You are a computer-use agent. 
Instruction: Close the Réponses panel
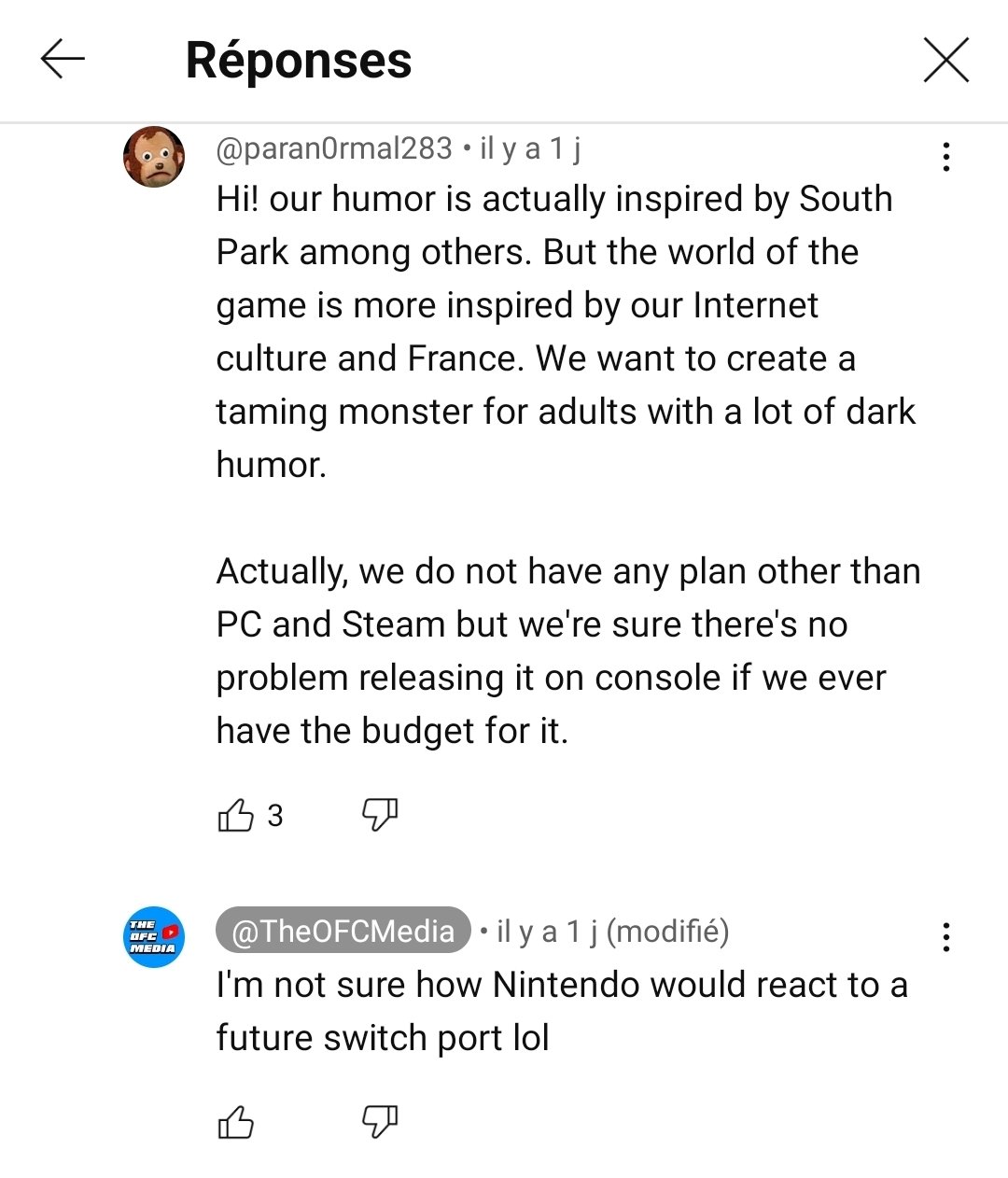tap(945, 61)
